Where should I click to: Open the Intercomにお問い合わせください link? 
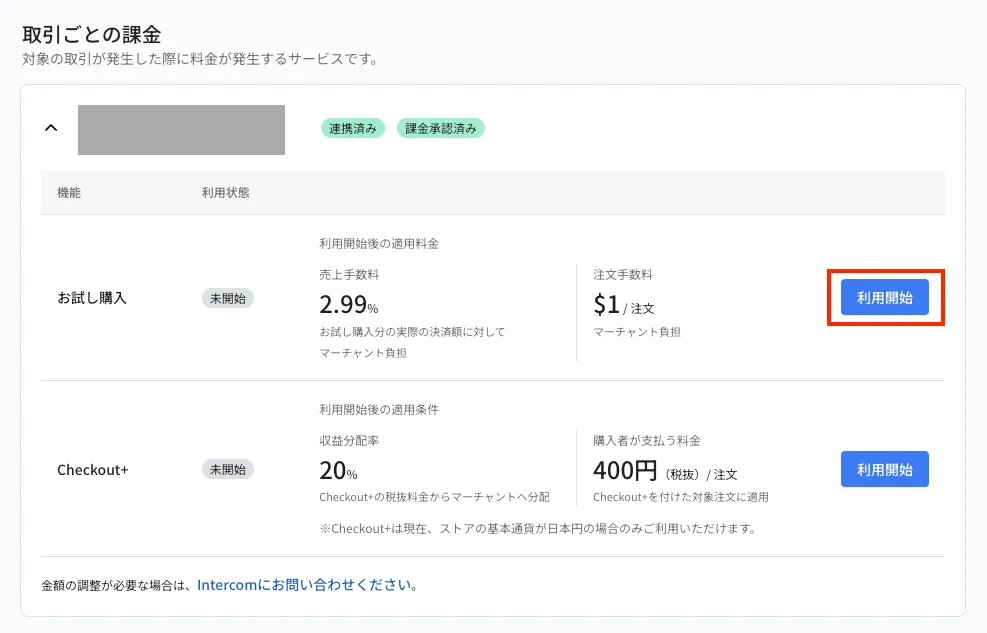(305, 585)
